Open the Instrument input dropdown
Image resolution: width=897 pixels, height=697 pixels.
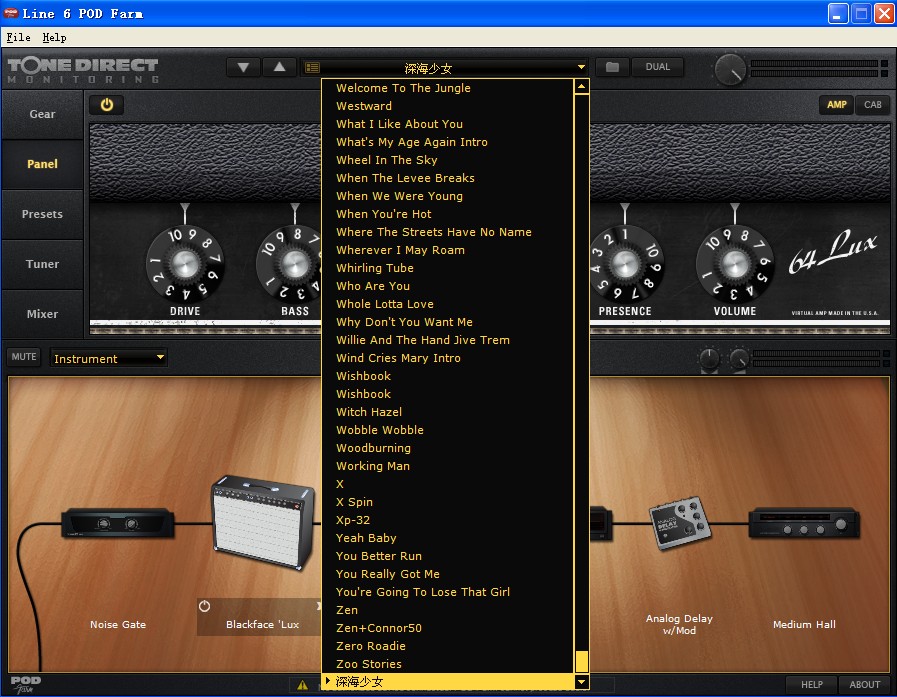click(x=108, y=358)
